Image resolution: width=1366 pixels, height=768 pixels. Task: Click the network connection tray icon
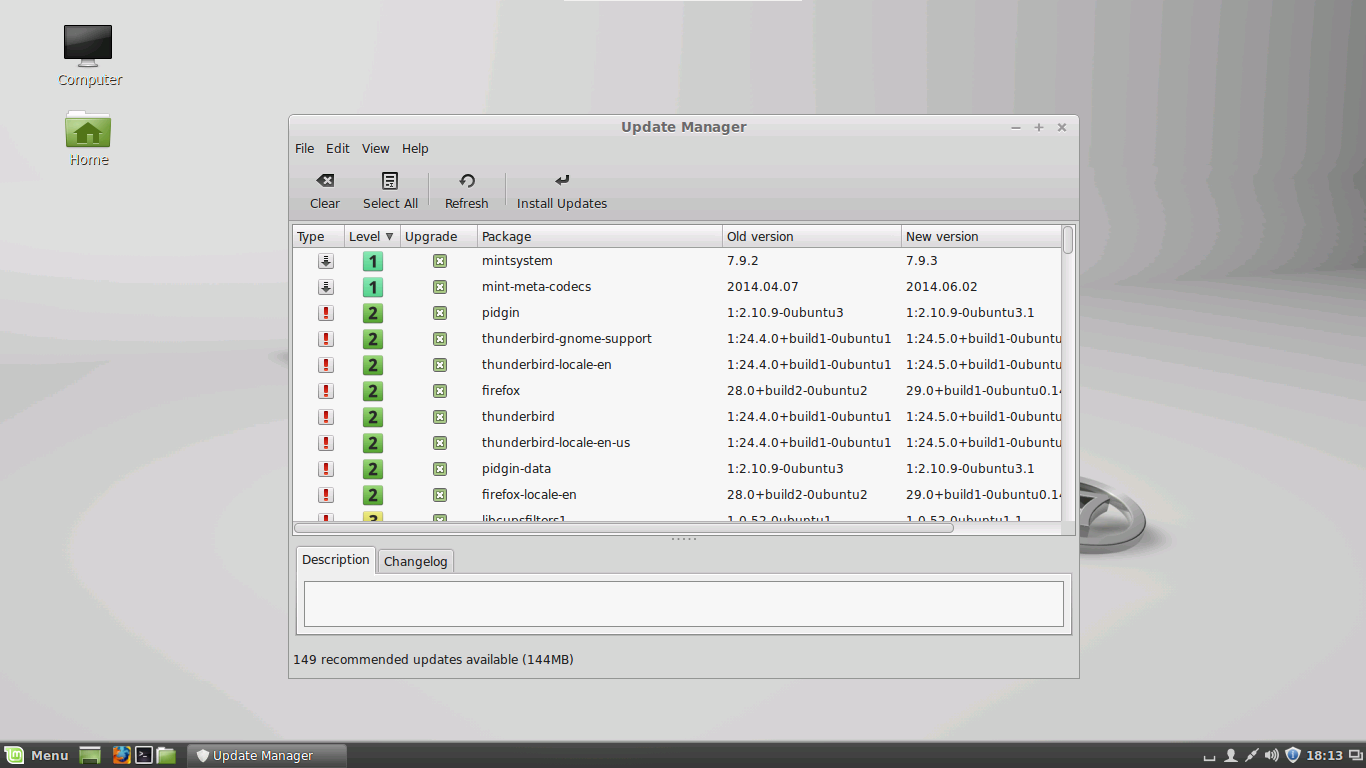pos(1251,755)
